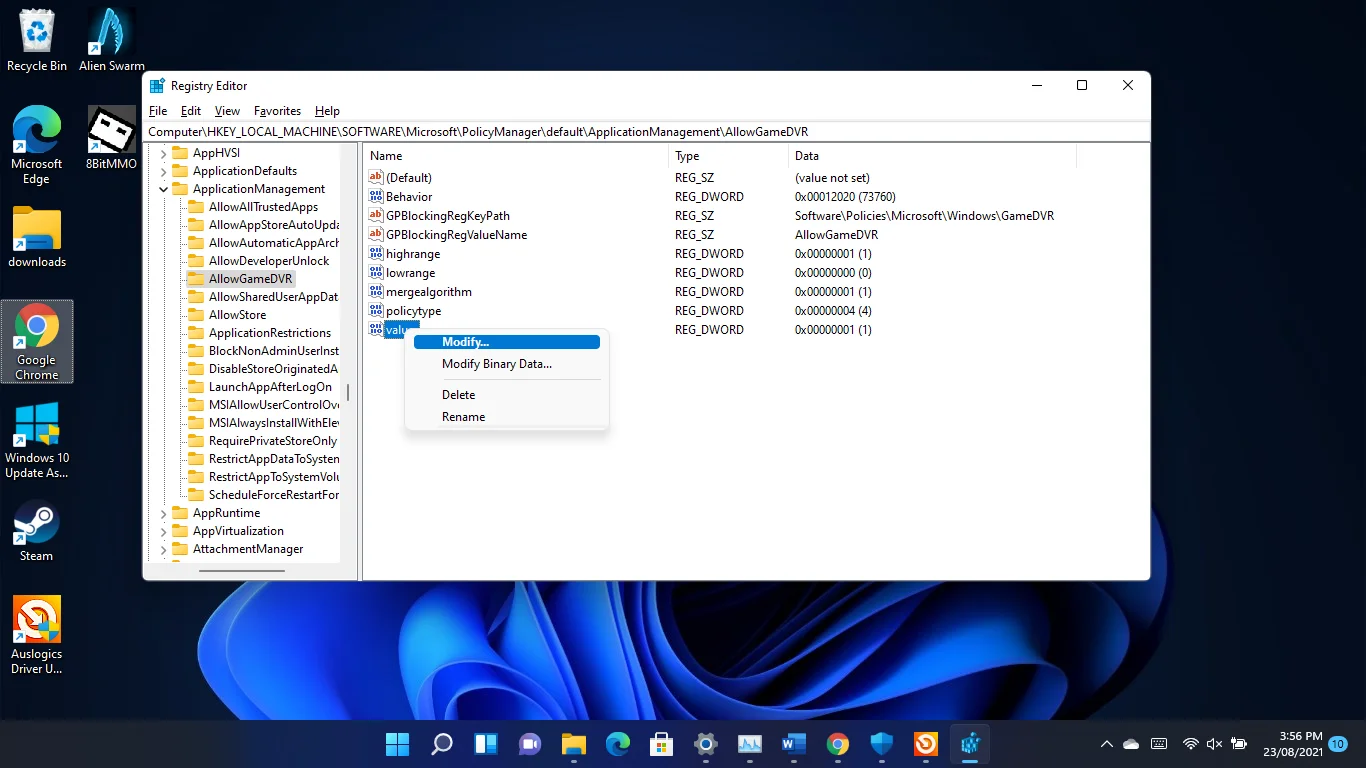Click the tree pane horizontal scrollbar
The image size is (1366, 768).
click(241, 571)
